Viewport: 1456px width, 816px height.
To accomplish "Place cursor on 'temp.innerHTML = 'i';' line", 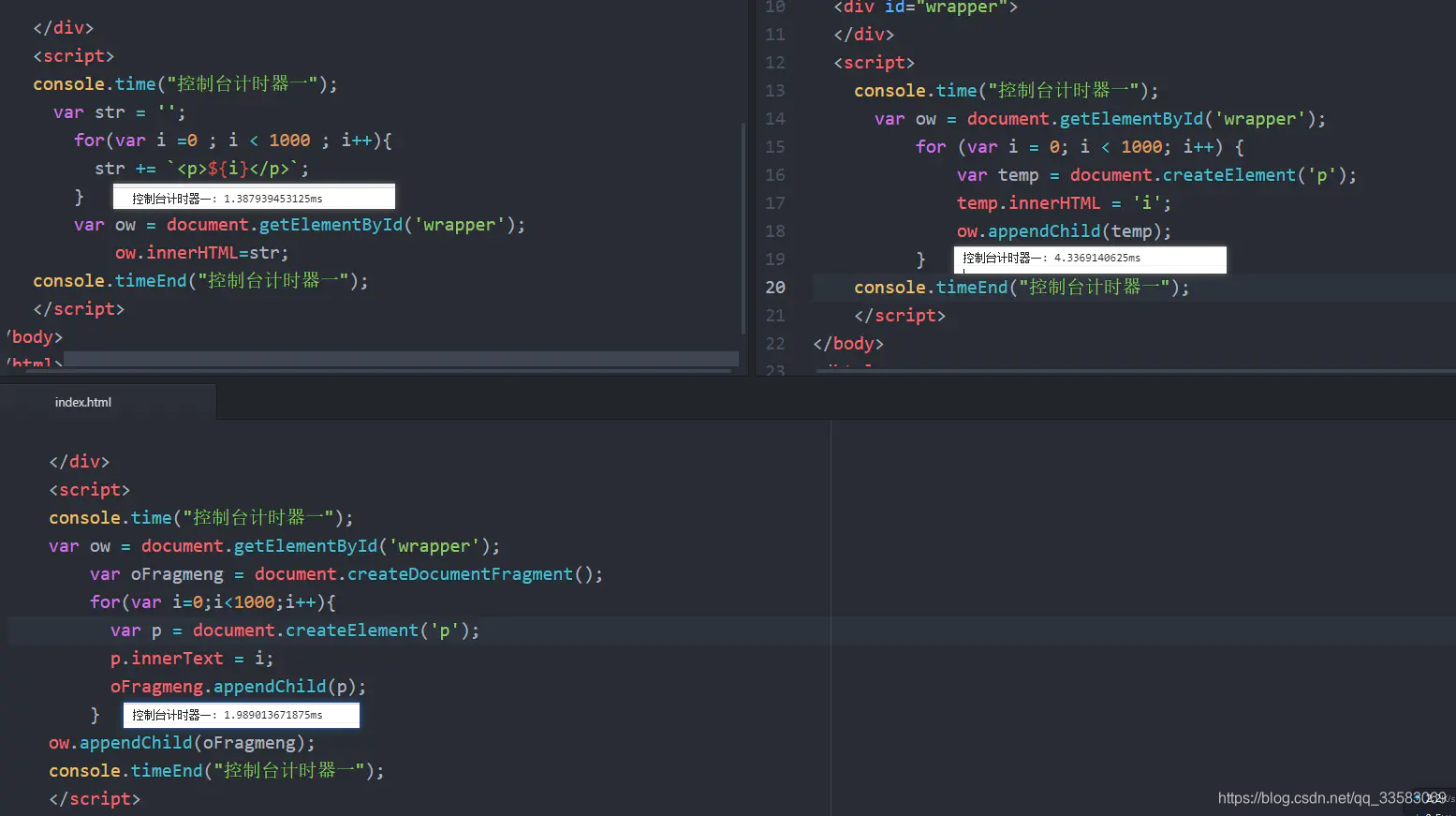I will coord(1064,203).
